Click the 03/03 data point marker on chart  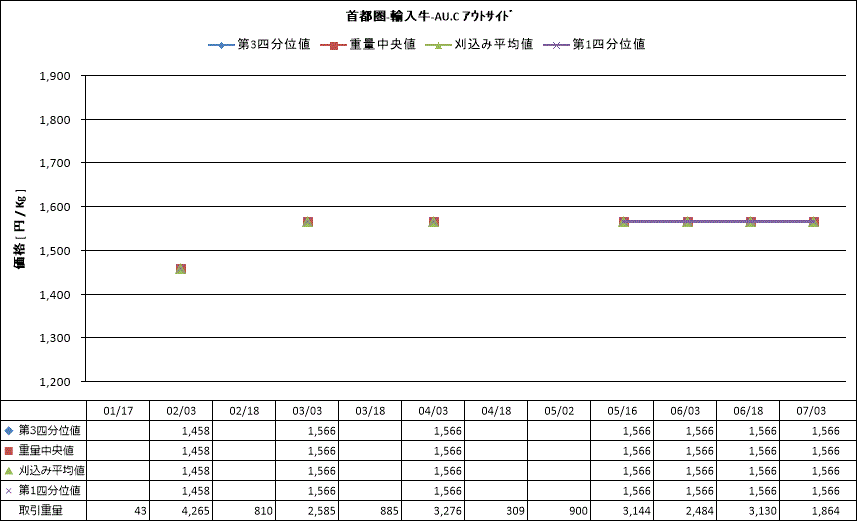(308, 222)
